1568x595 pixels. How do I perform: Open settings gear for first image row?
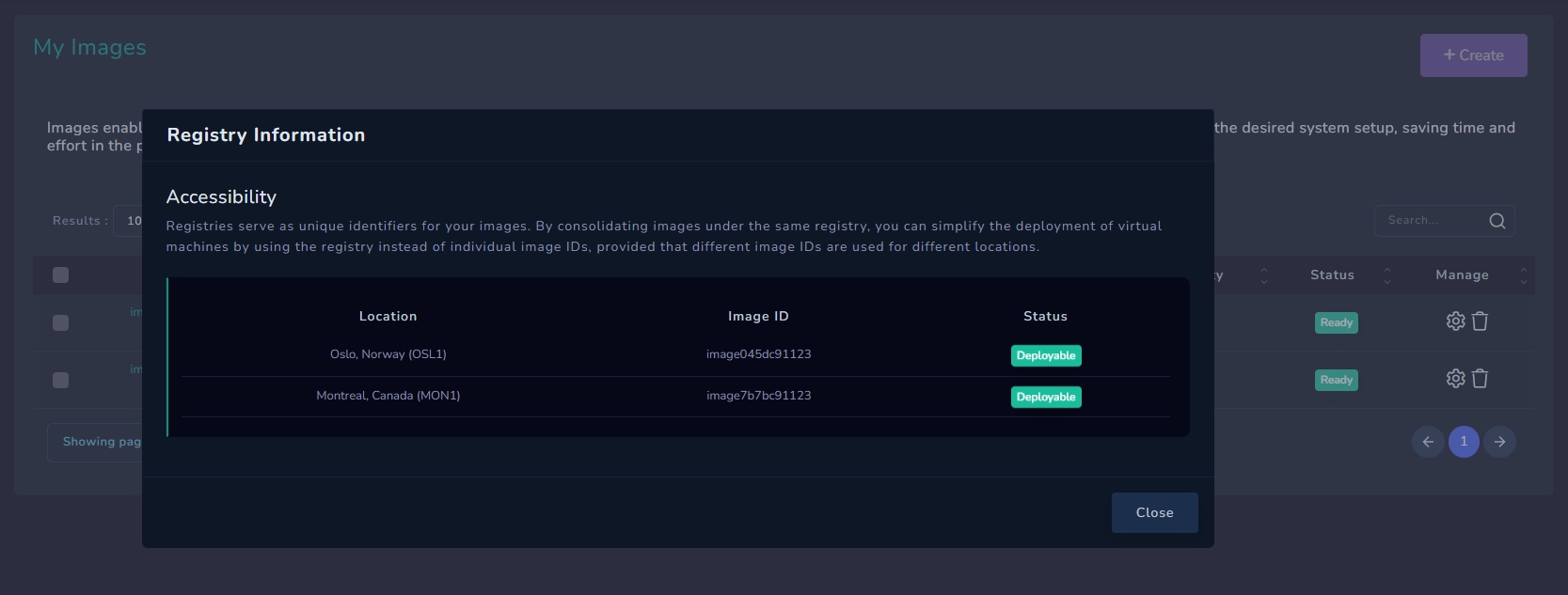coord(1455,321)
